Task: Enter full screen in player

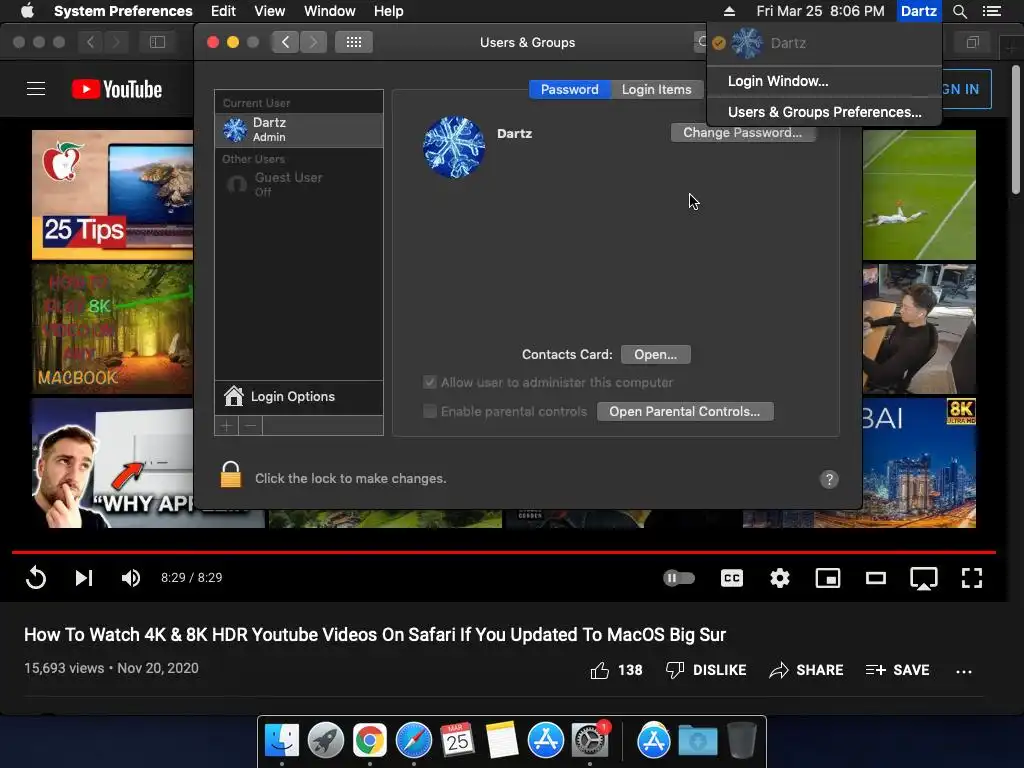Action: tap(972, 578)
